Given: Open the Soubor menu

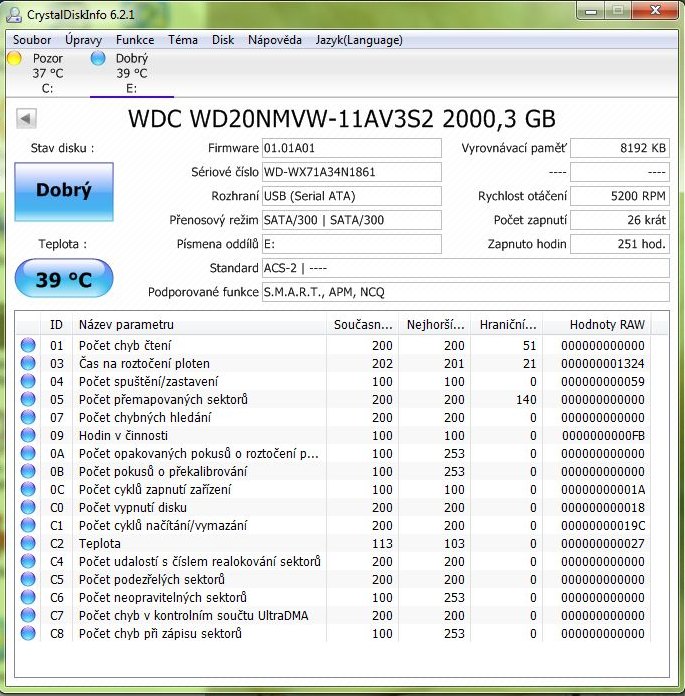Looking at the screenshot, I should tap(32, 40).
